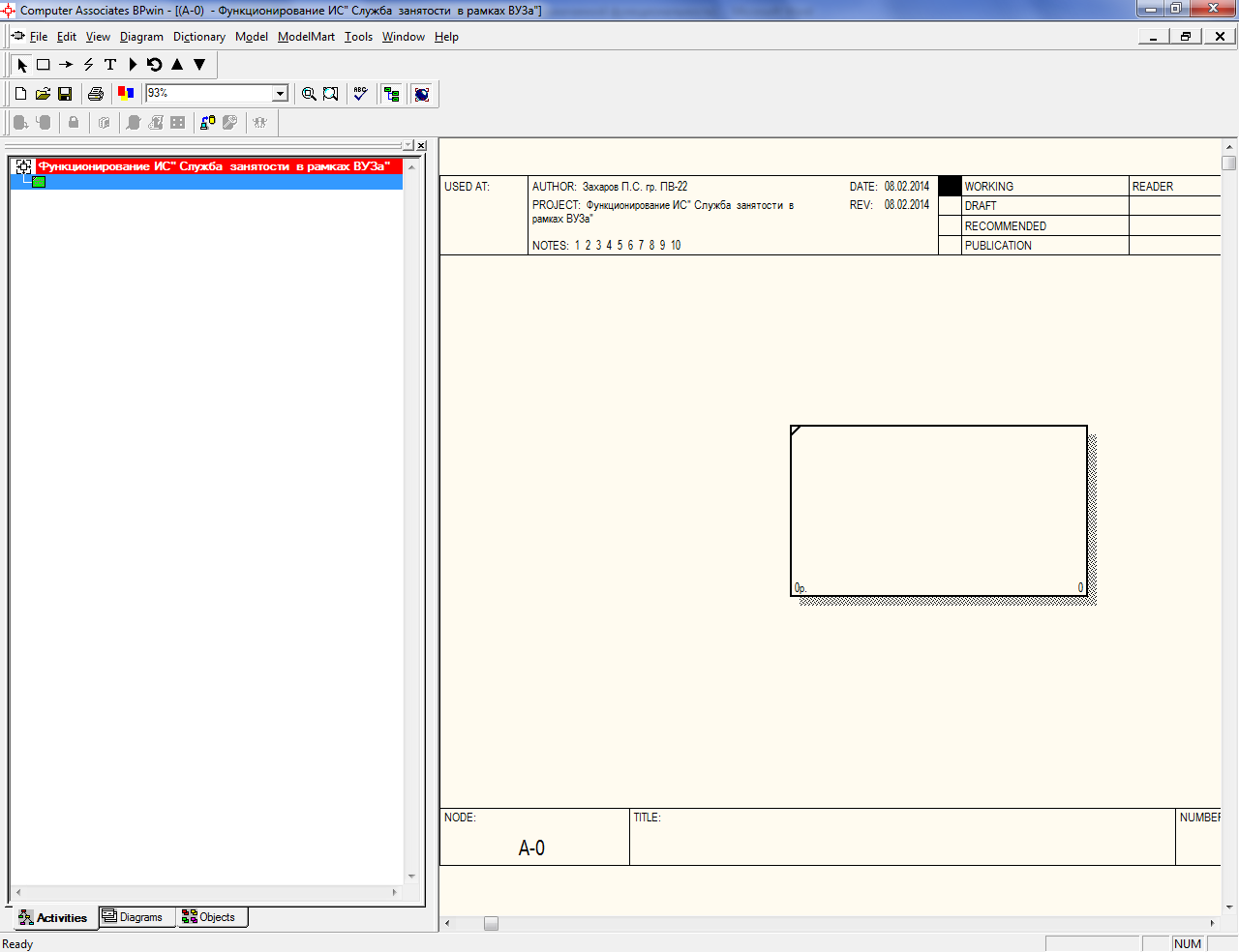Select the Precedence Arrow tool
Screen dimensions: 1239x952
[66, 65]
